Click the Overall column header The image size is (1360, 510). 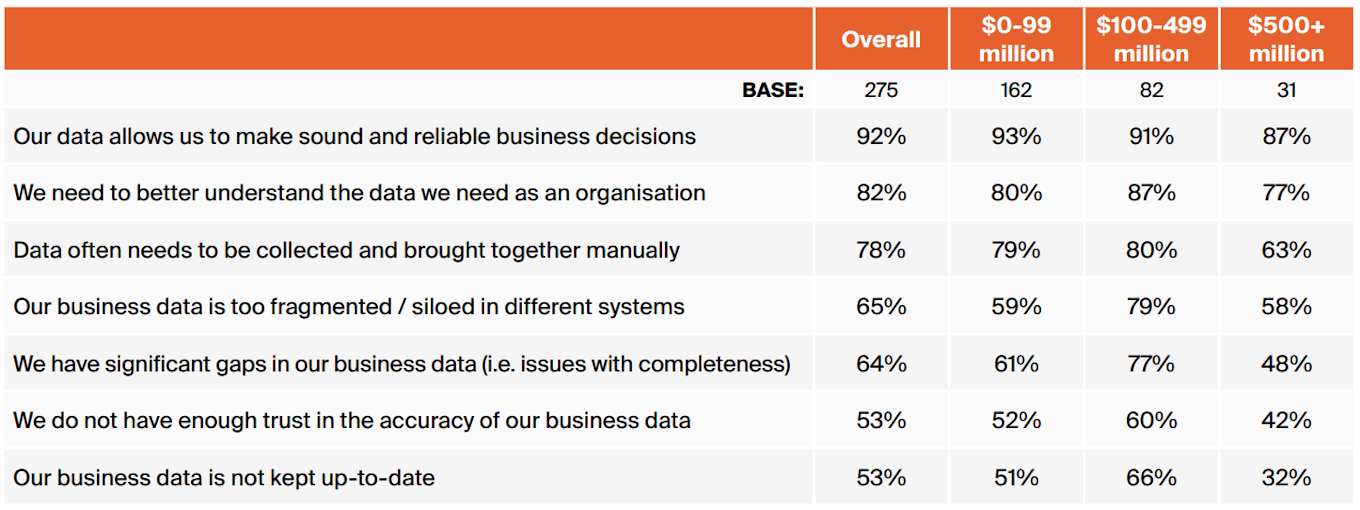[881, 39]
